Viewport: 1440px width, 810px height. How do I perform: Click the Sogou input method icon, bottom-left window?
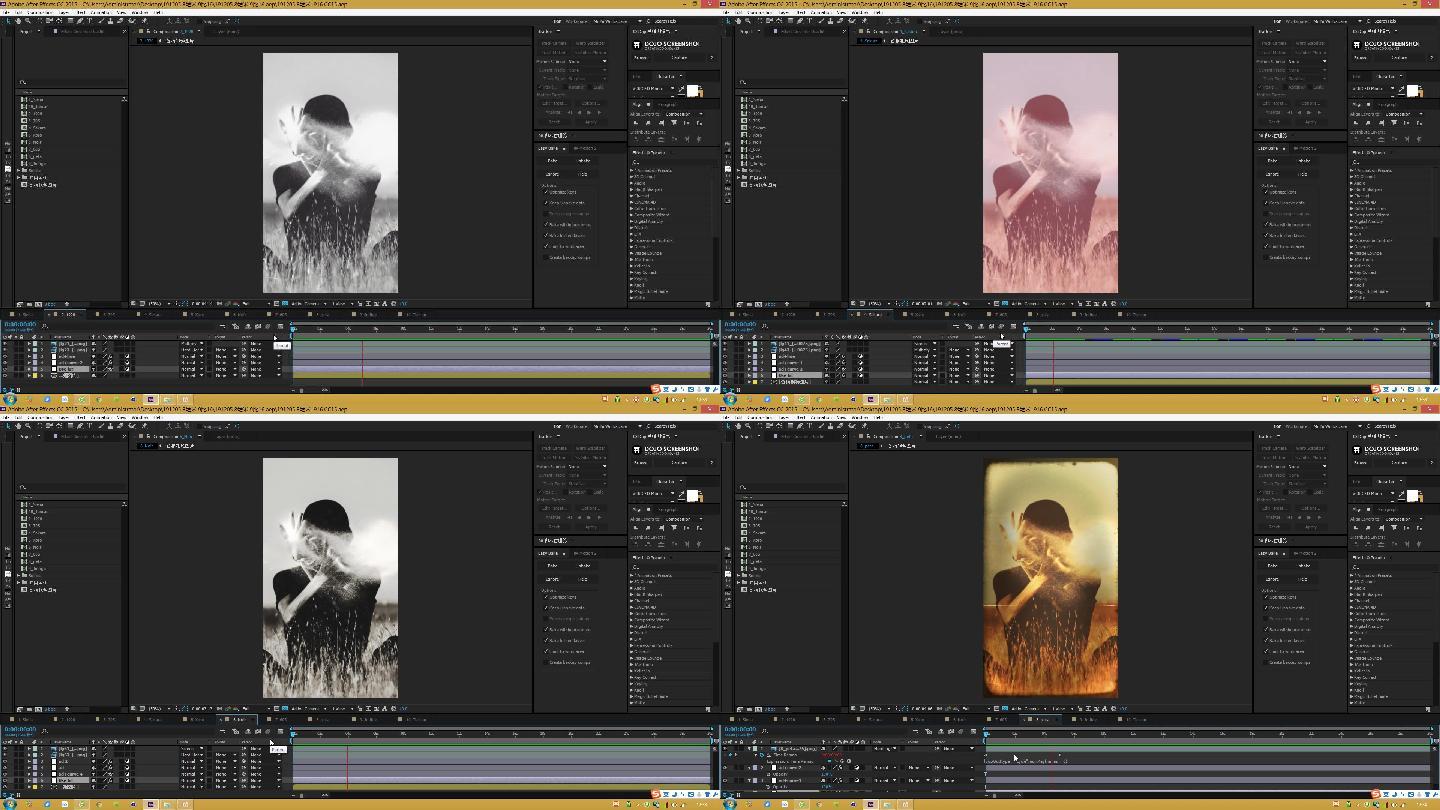click(x=656, y=793)
